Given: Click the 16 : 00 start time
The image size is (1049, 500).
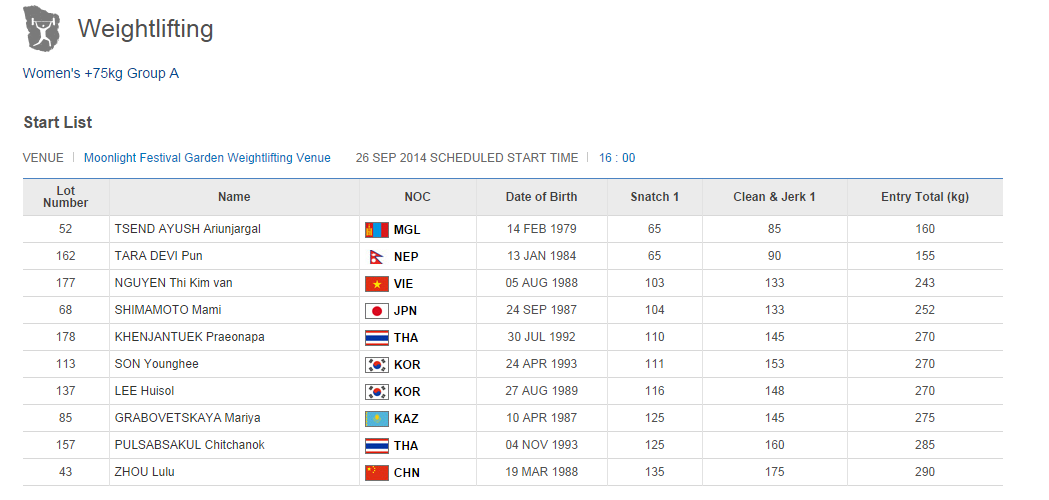Looking at the screenshot, I should point(617,158).
